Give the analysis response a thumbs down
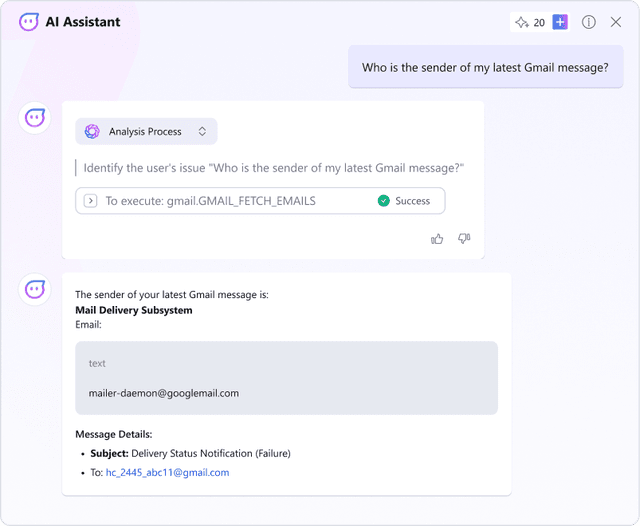Screen dimensions: 640x526 (464, 239)
